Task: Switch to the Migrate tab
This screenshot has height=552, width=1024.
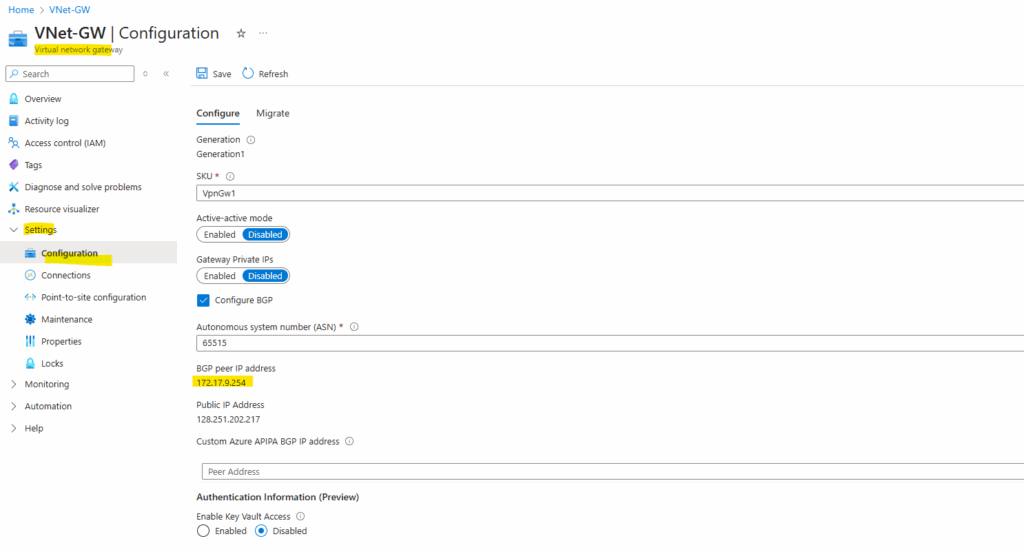Action: pos(272,113)
